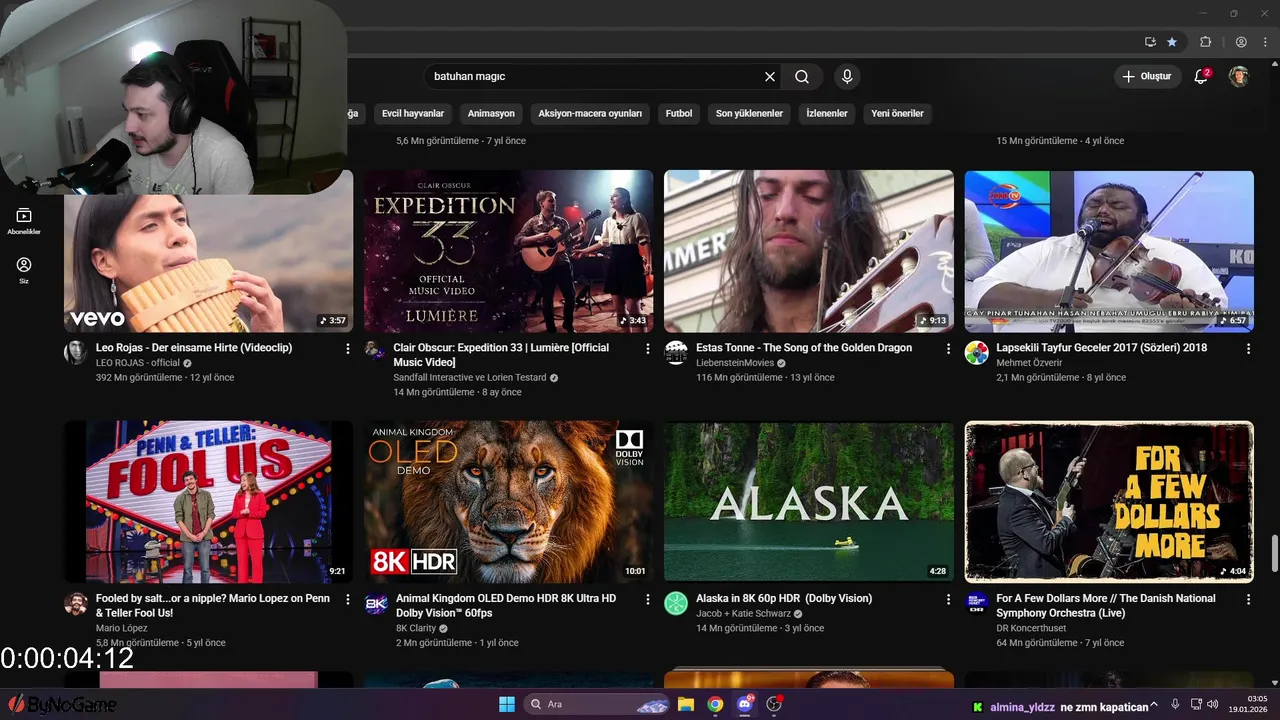This screenshot has width=1280, height=720.
Task: Select the Futbol filter chip
Action: pos(679,114)
